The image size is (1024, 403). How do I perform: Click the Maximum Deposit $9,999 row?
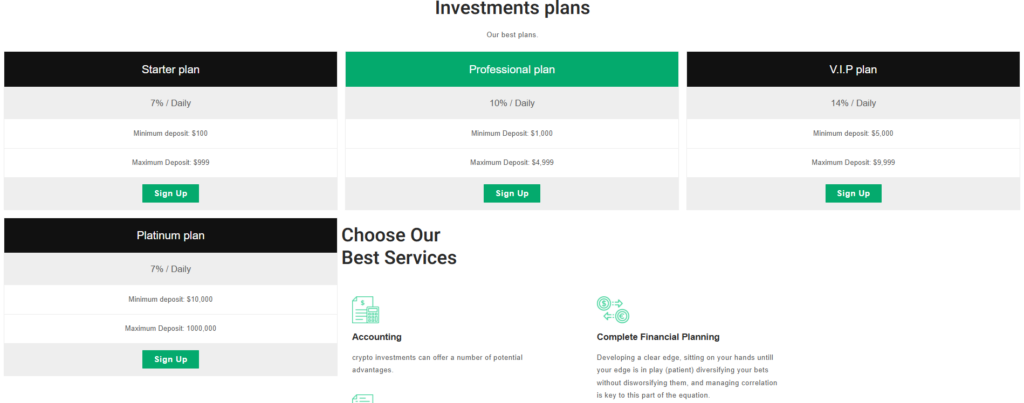(853, 162)
